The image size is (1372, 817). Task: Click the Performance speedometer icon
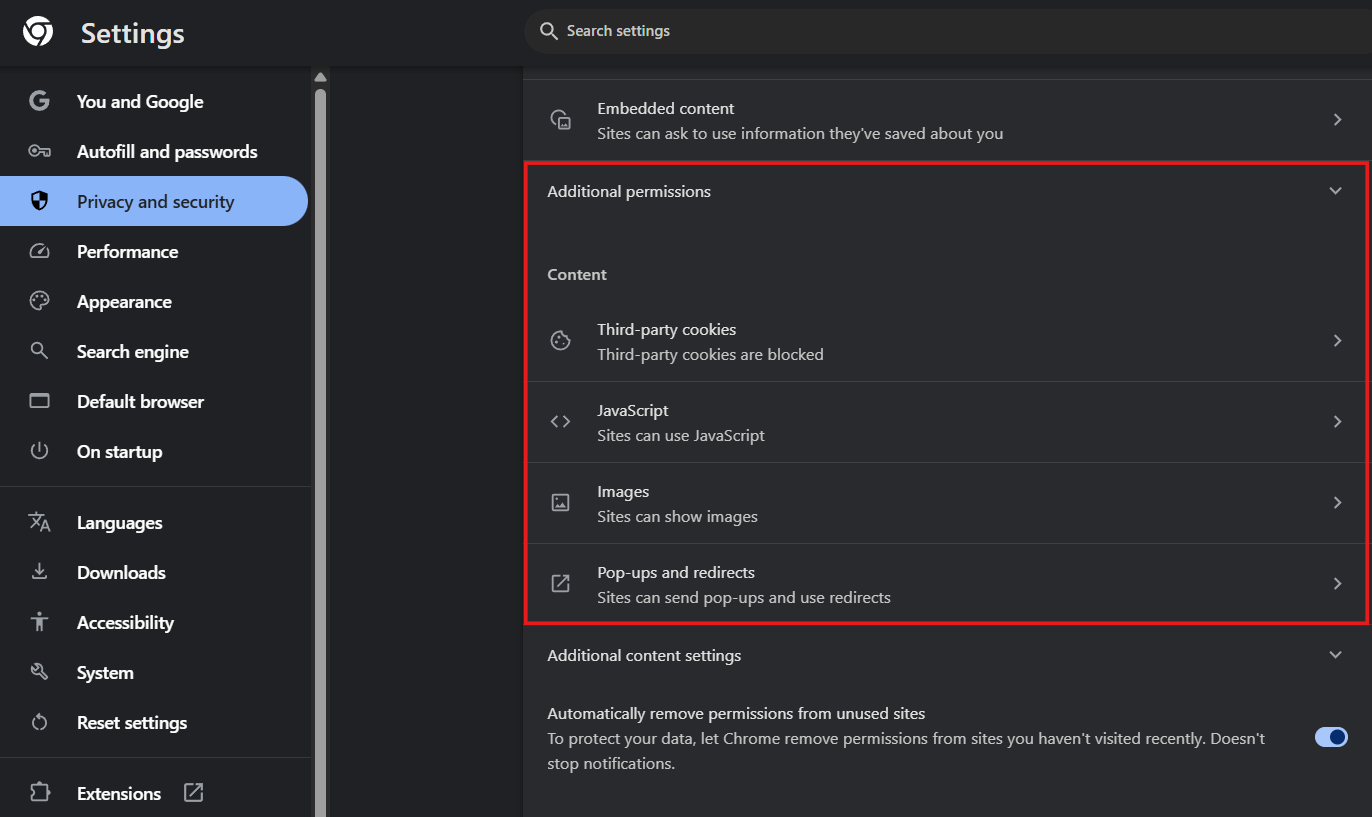(x=39, y=251)
